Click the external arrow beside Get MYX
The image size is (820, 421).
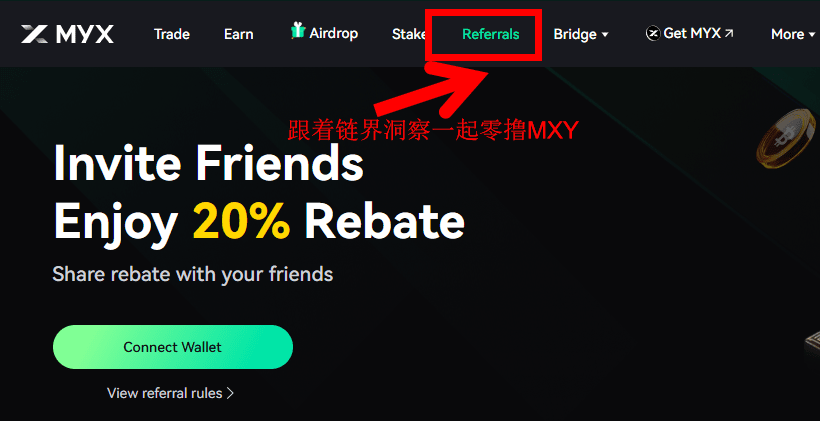728,33
